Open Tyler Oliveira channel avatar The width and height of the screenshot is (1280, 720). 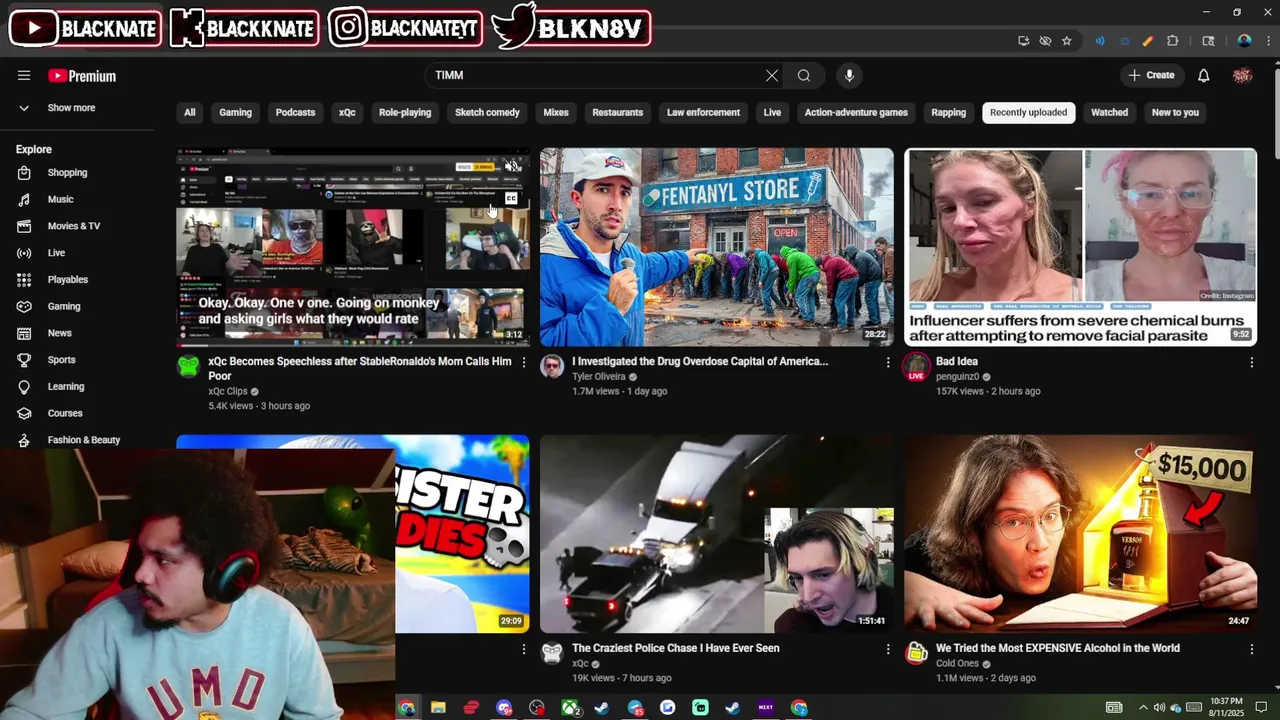(552, 366)
